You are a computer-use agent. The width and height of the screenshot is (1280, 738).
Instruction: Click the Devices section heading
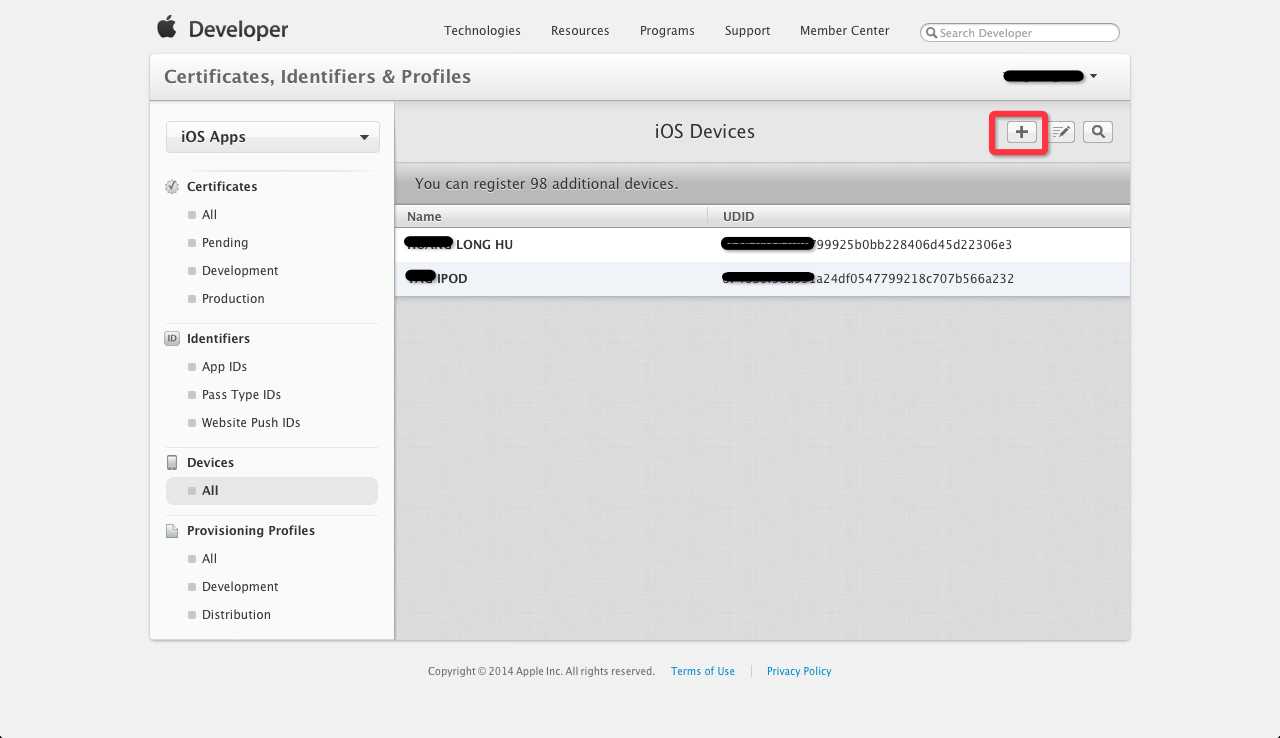pyautogui.click(x=210, y=463)
